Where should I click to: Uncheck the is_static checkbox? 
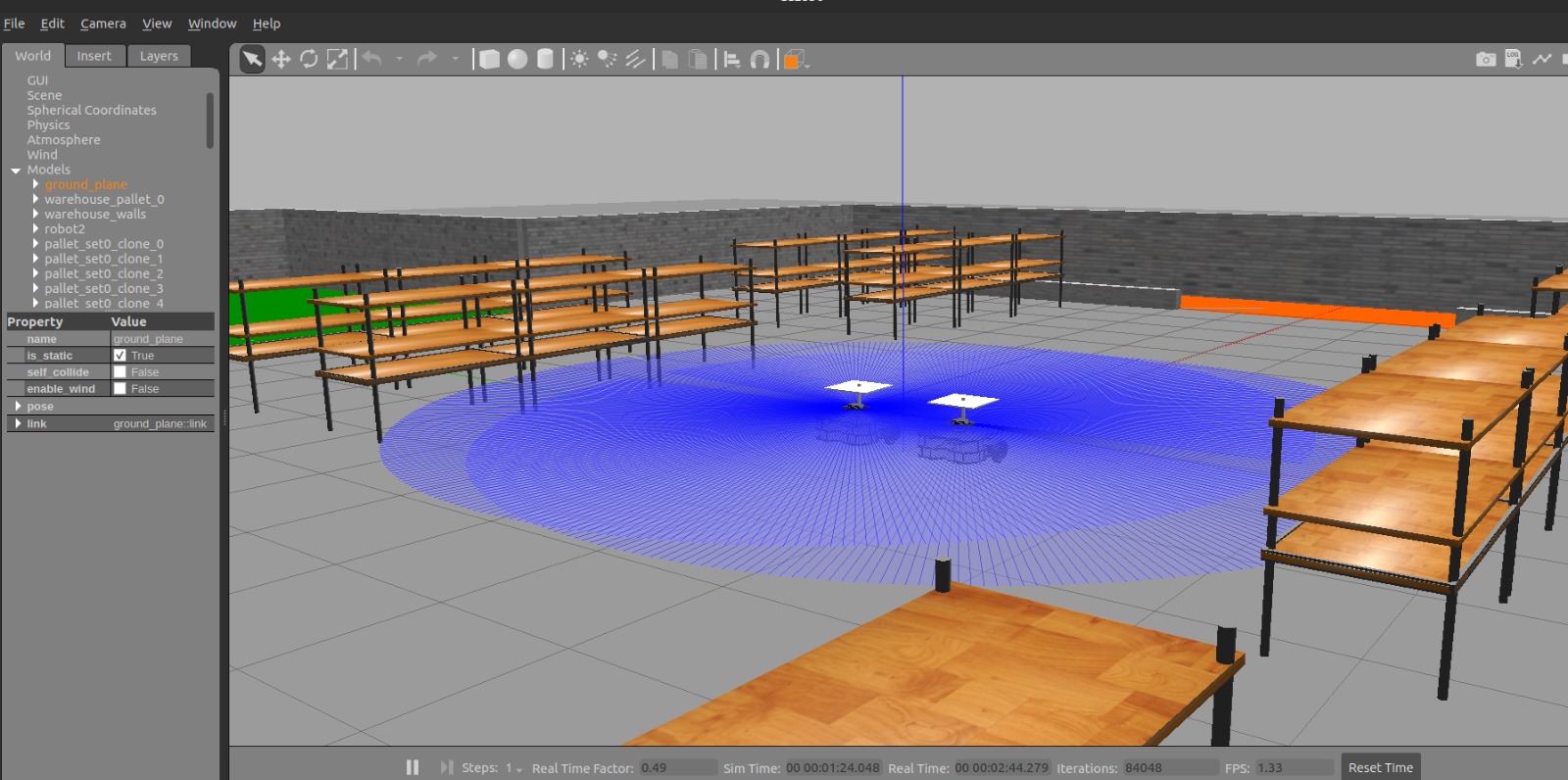(x=120, y=356)
